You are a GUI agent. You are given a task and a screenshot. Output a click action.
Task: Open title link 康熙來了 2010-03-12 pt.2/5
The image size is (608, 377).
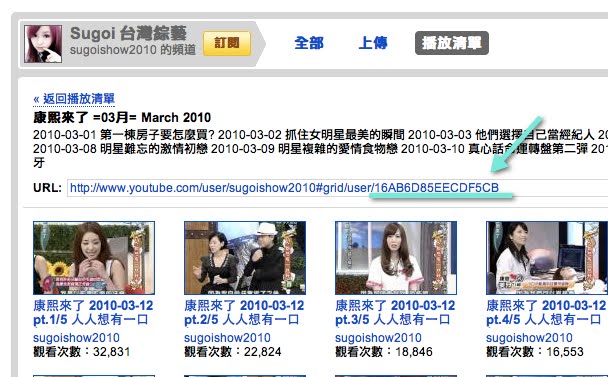point(244,312)
